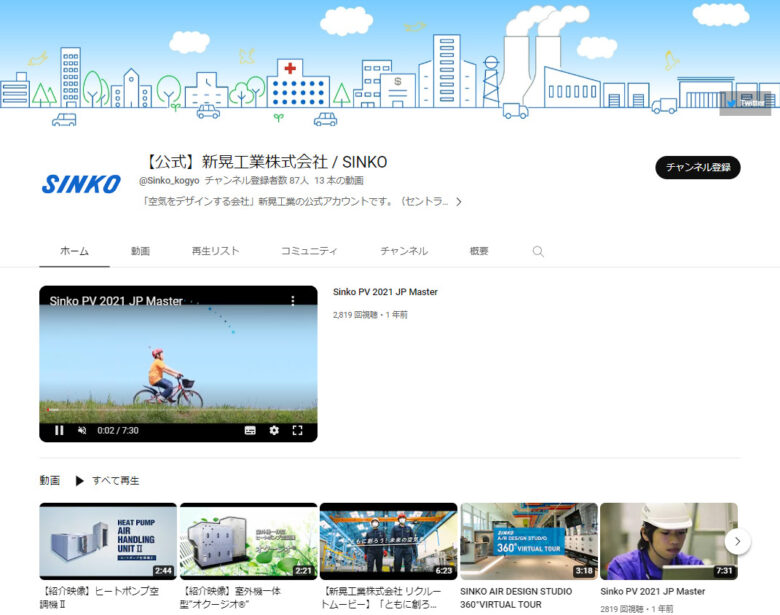780x615 pixels.
Task: Expand the channel description chevron
Action: point(459,202)
